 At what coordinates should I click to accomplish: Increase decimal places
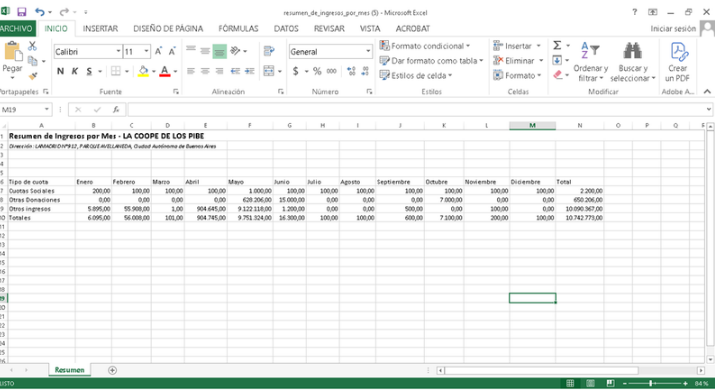[351, 71]
